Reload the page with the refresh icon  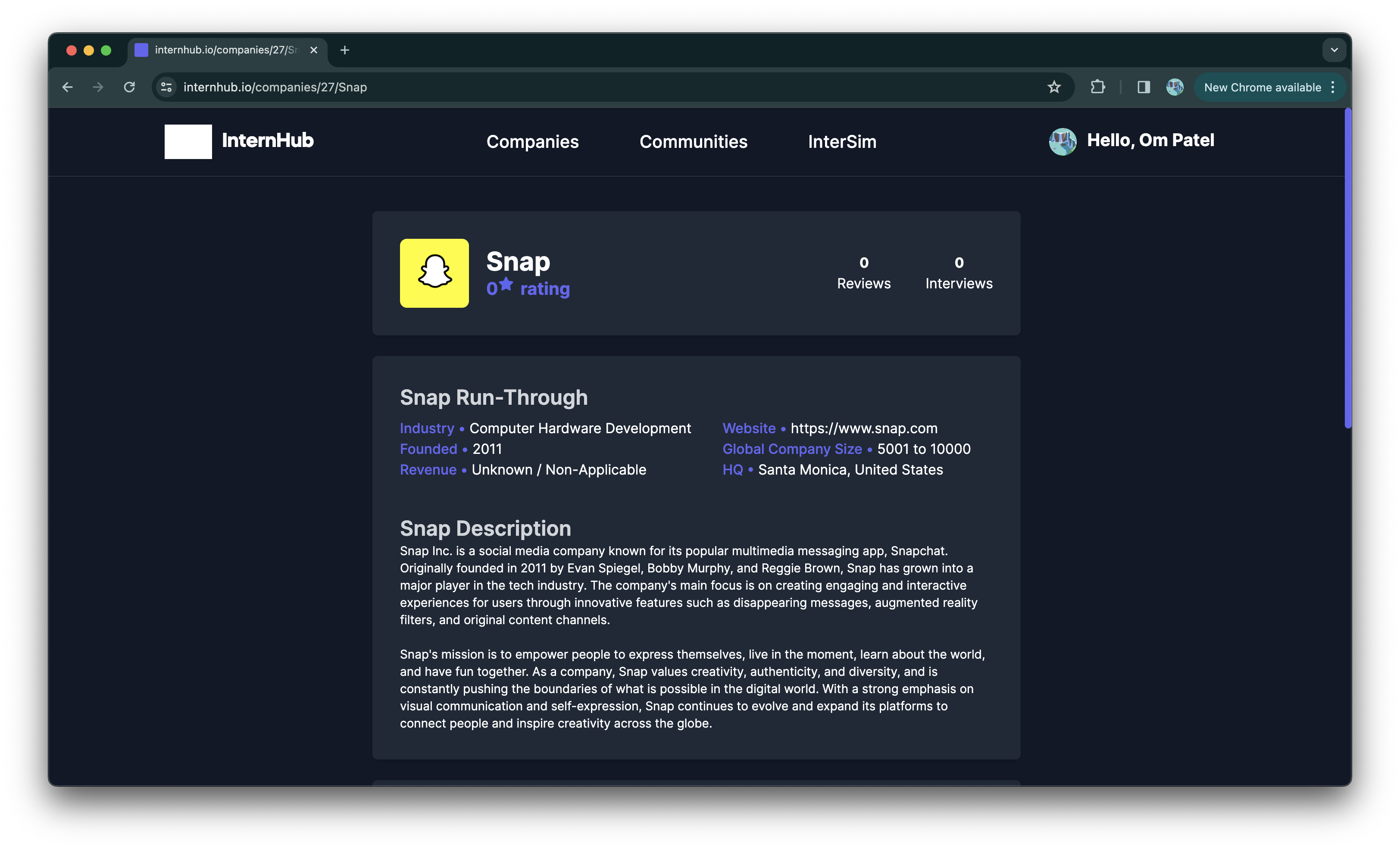(x=130, y=87)
